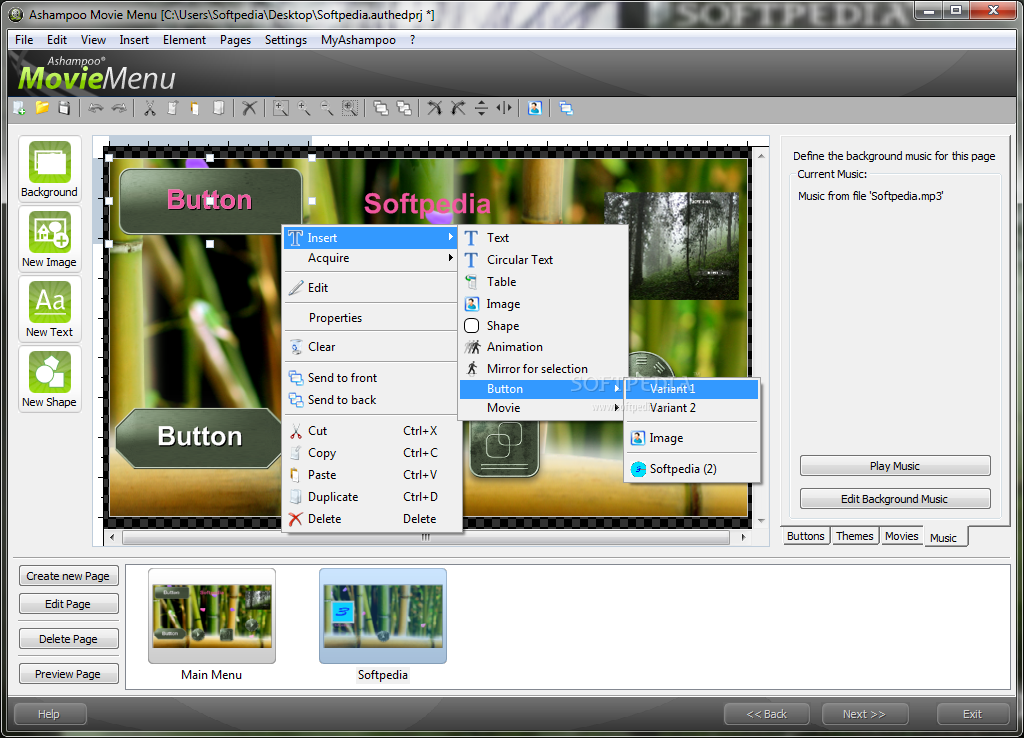Click Properties in the context menu
1024x738 pixels.
(371, 318)
